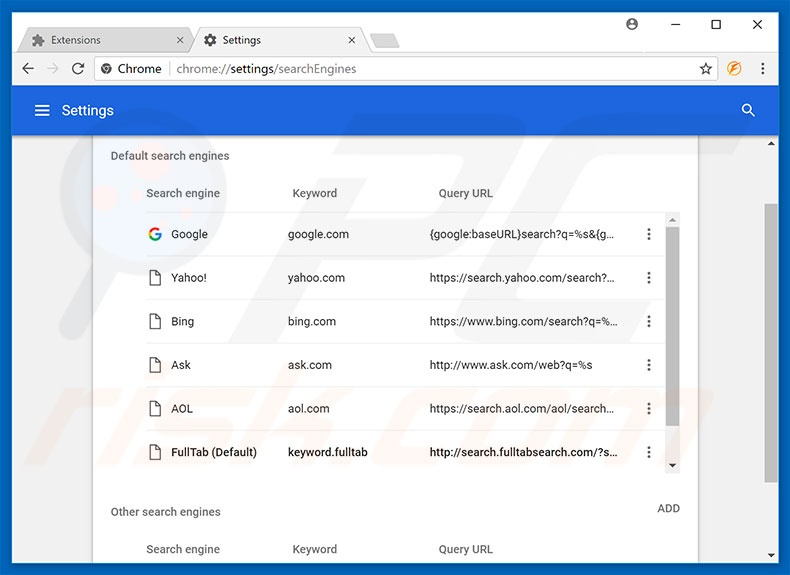
Task: Open more actions for Yahoo! search engine
Action: click(x=649, y=278)
